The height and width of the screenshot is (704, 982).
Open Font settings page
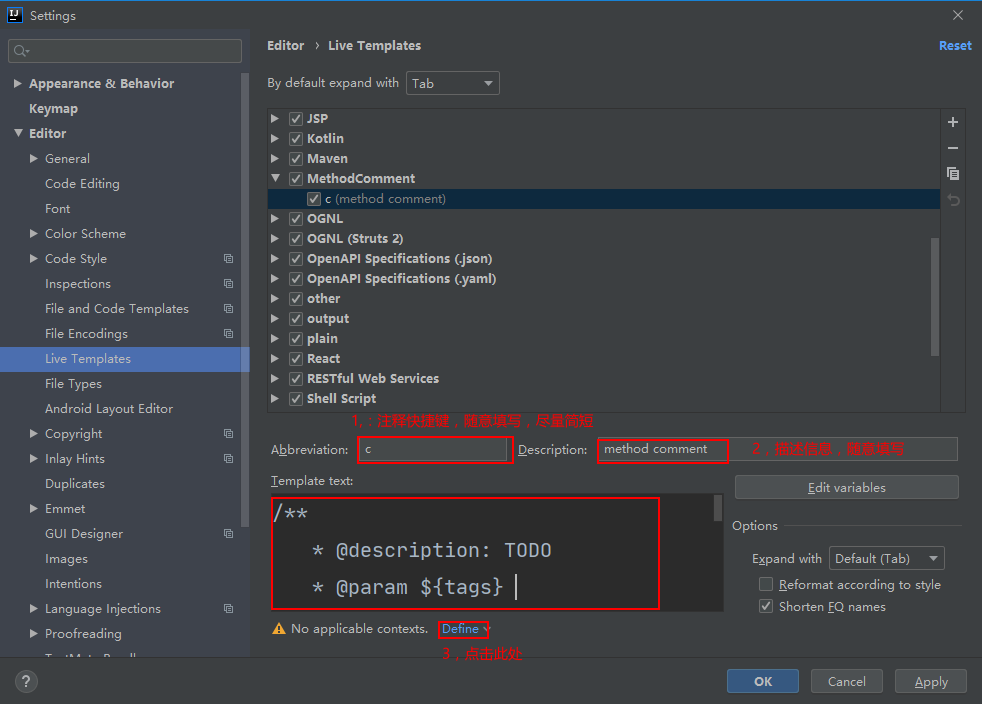(x=58, y=209)
